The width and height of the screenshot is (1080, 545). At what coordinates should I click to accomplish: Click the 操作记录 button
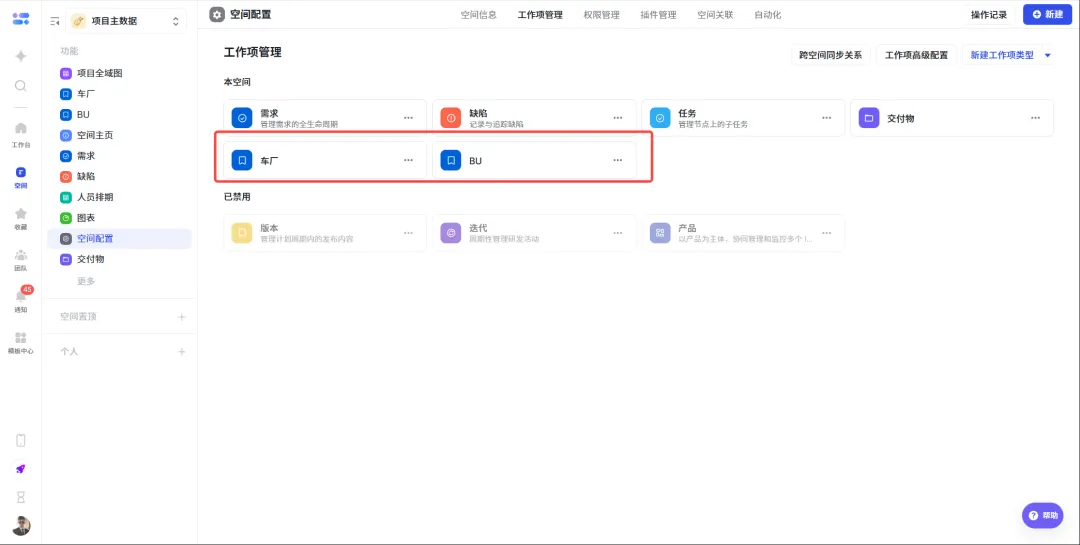coord(988,14)
